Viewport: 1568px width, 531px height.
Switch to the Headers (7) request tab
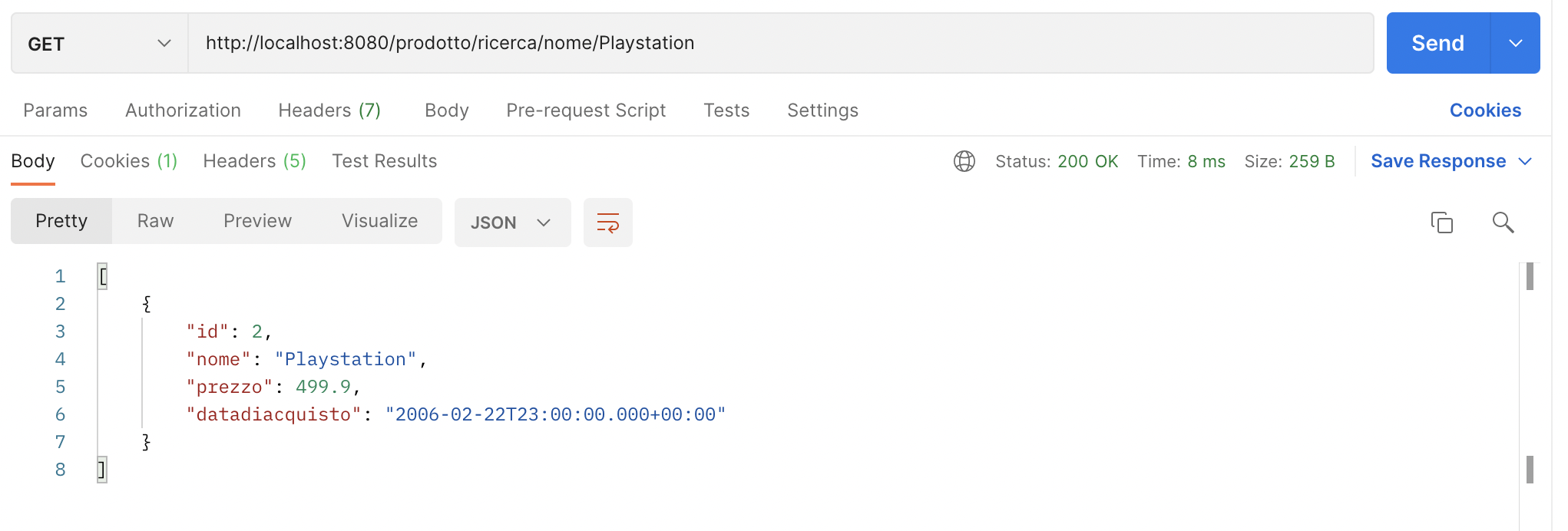point(329,110)
